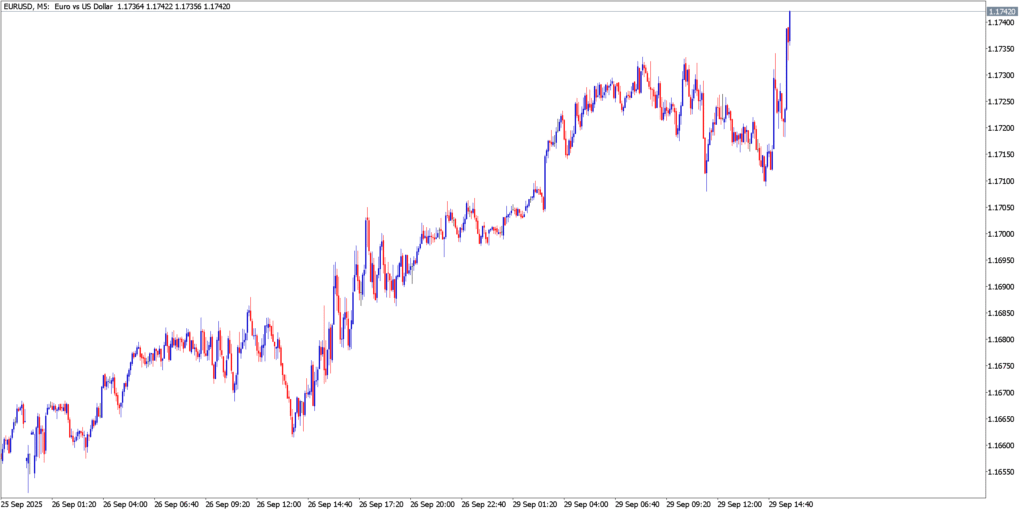
Task: Click the 1.16750 price axis label
Action: coord(1003,366)
